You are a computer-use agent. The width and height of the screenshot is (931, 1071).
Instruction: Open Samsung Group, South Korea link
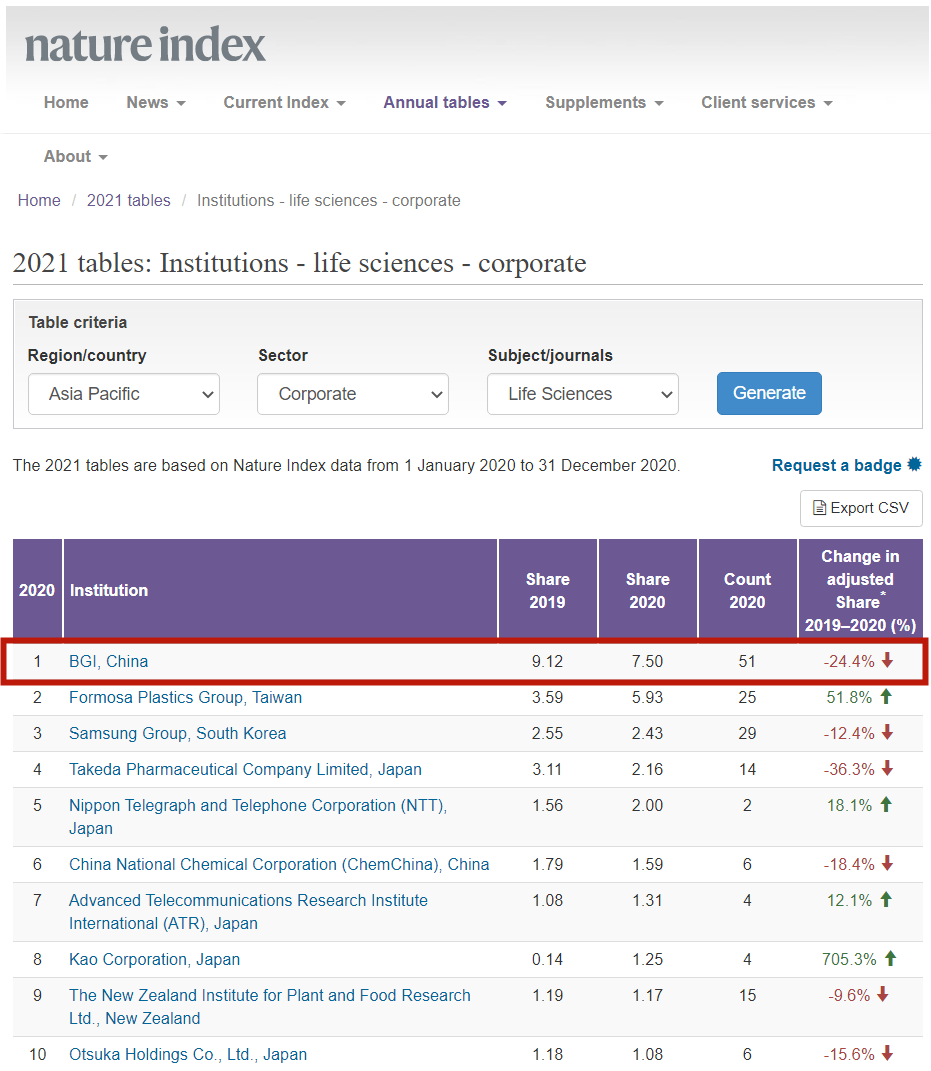coord(178,734)
